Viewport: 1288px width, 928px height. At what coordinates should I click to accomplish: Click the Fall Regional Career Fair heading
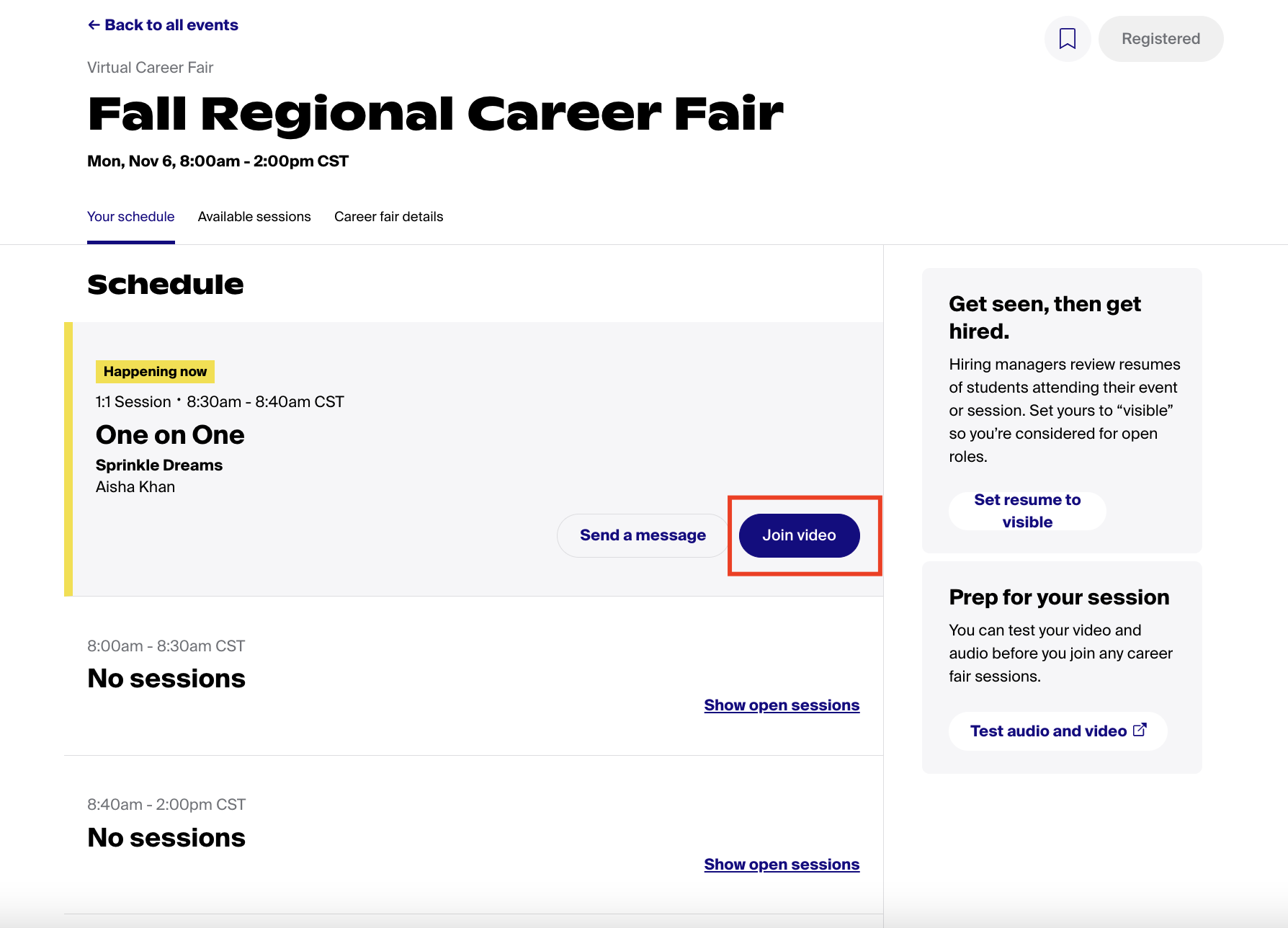point(435,112)
